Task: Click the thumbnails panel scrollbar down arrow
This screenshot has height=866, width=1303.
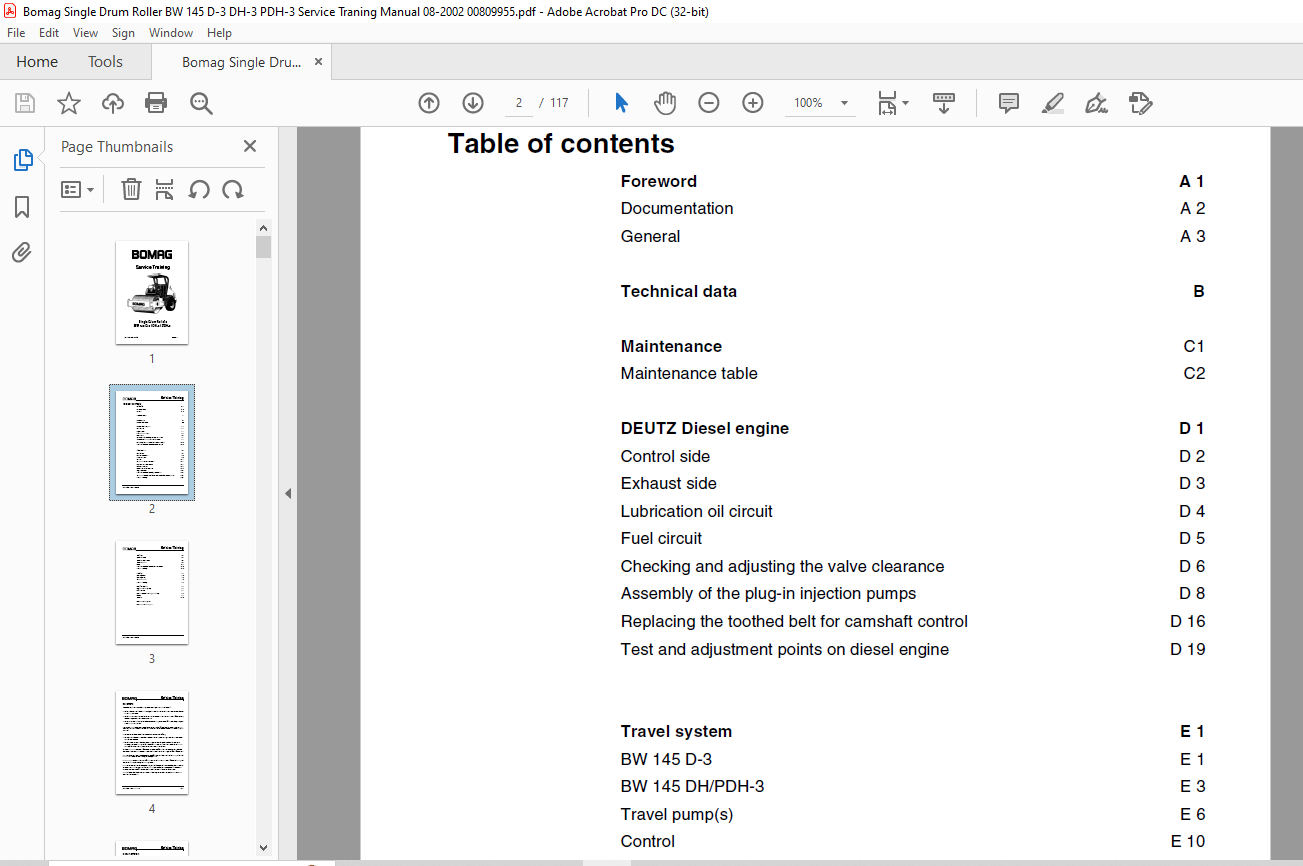Action: 263,847
